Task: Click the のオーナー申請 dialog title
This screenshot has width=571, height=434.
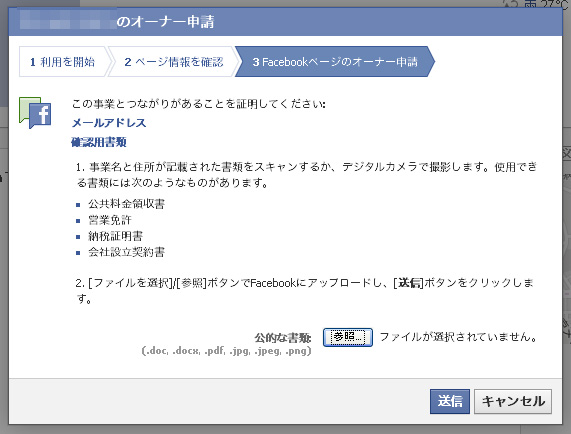Action: pyautogui.click(x=165, y=22)
